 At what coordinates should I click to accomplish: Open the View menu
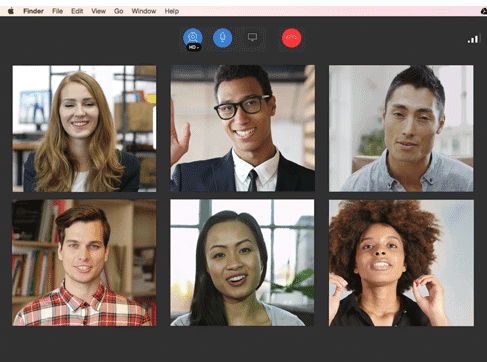point(98,11)
